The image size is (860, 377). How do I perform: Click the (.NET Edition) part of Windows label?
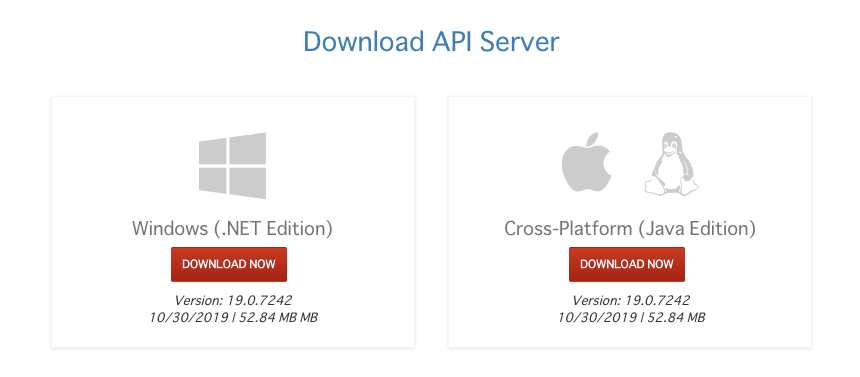click(x=273, y=228)
